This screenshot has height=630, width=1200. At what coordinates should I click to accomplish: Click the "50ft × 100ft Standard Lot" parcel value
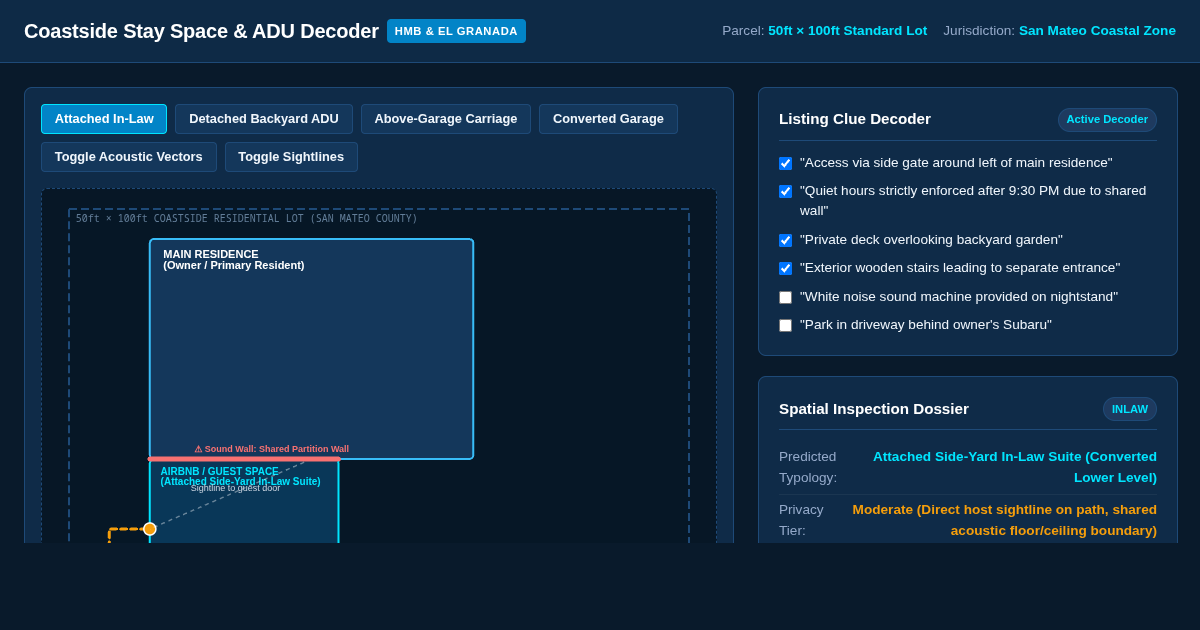pos(847,31)
